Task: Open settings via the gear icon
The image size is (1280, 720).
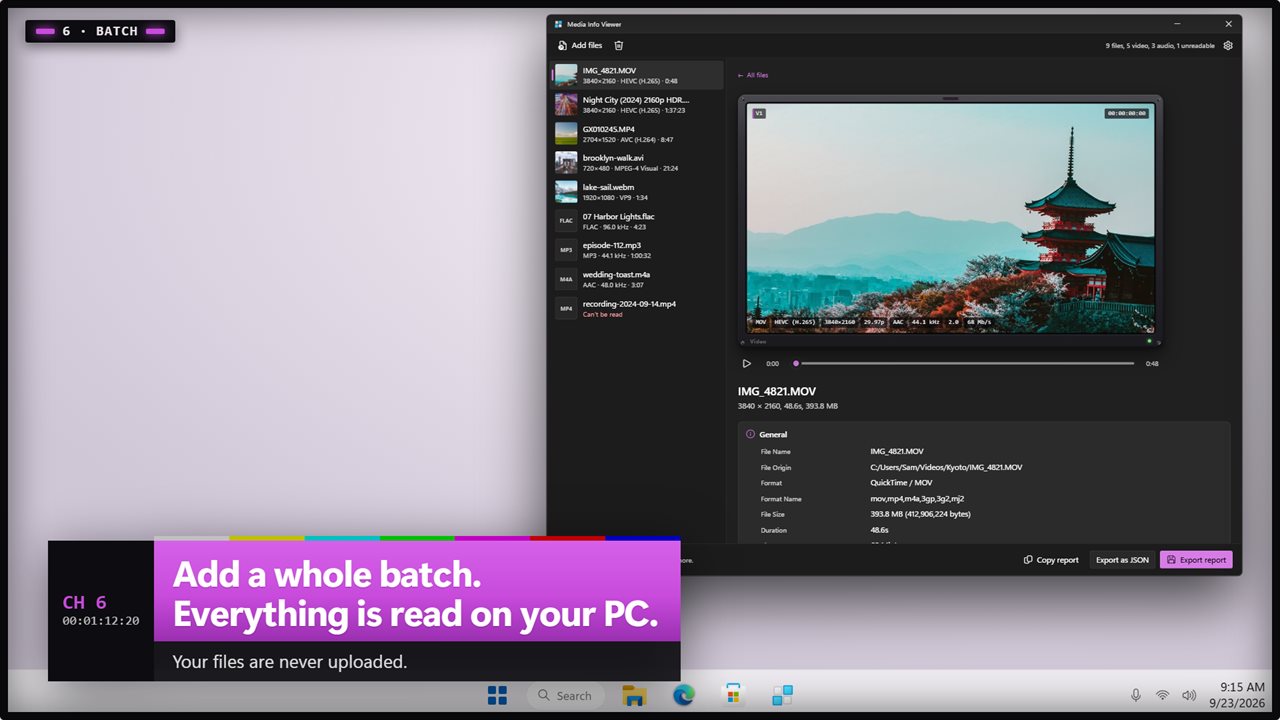Action: point(1228,45)
